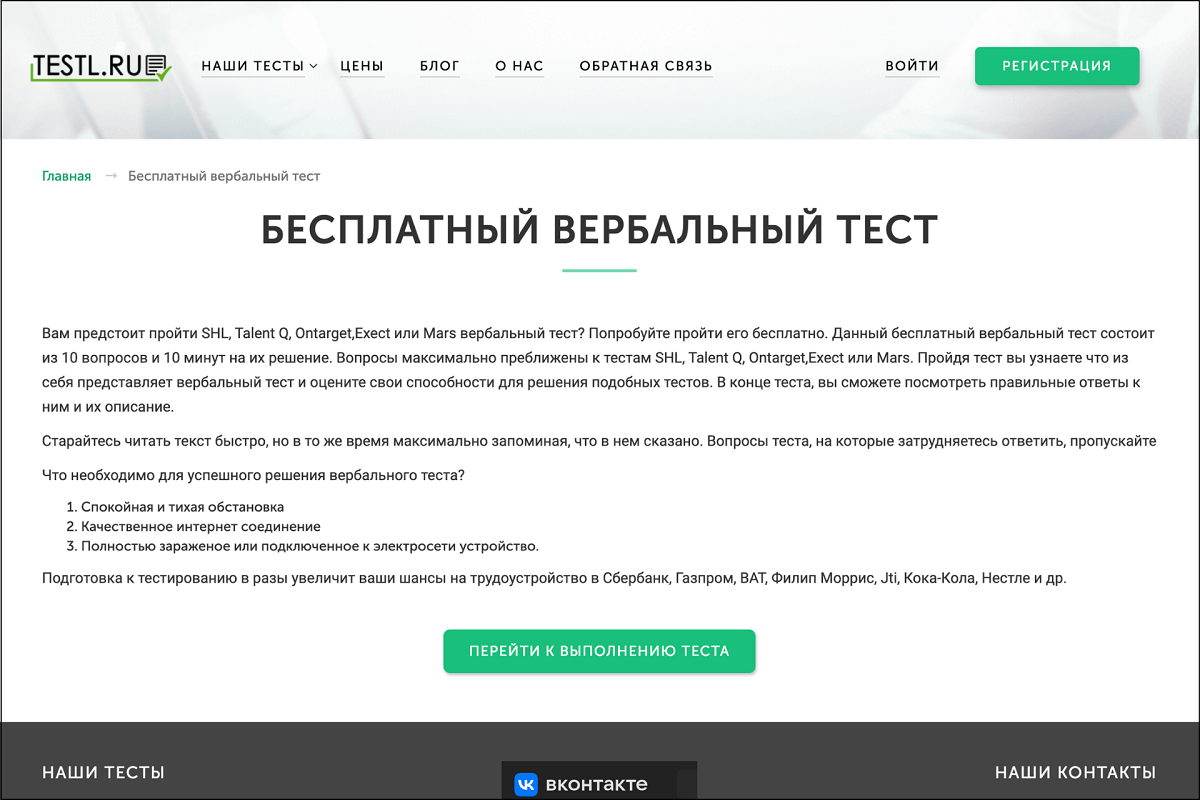Click list item Качественное интернет соединение
1200x800 pixels.
(200, 526)
